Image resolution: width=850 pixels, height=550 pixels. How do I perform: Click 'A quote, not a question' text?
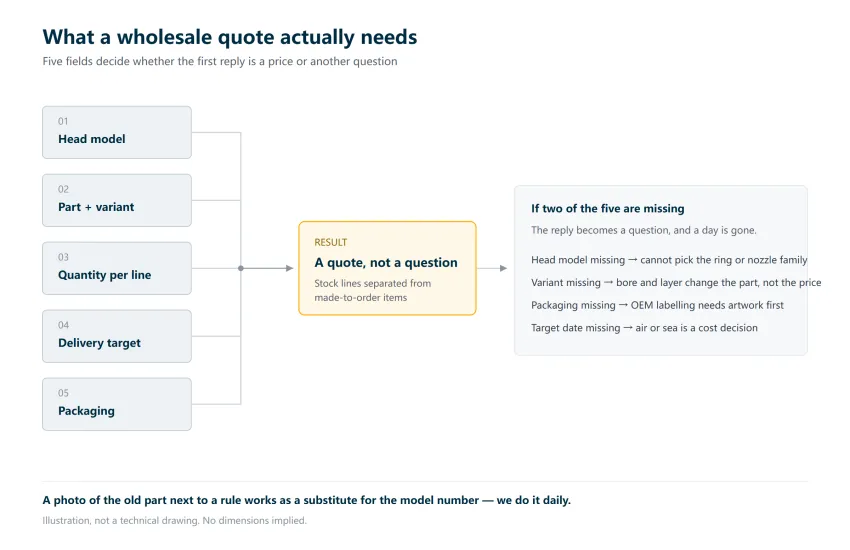click(385, 263)
